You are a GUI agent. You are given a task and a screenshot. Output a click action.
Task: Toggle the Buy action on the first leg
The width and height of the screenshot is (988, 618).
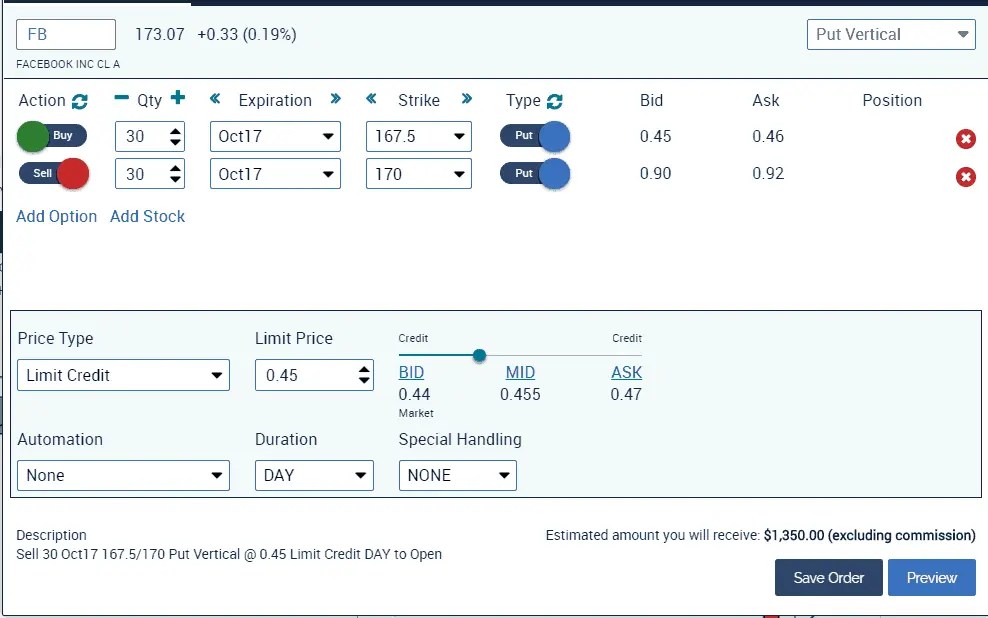[x=51, y=136]
